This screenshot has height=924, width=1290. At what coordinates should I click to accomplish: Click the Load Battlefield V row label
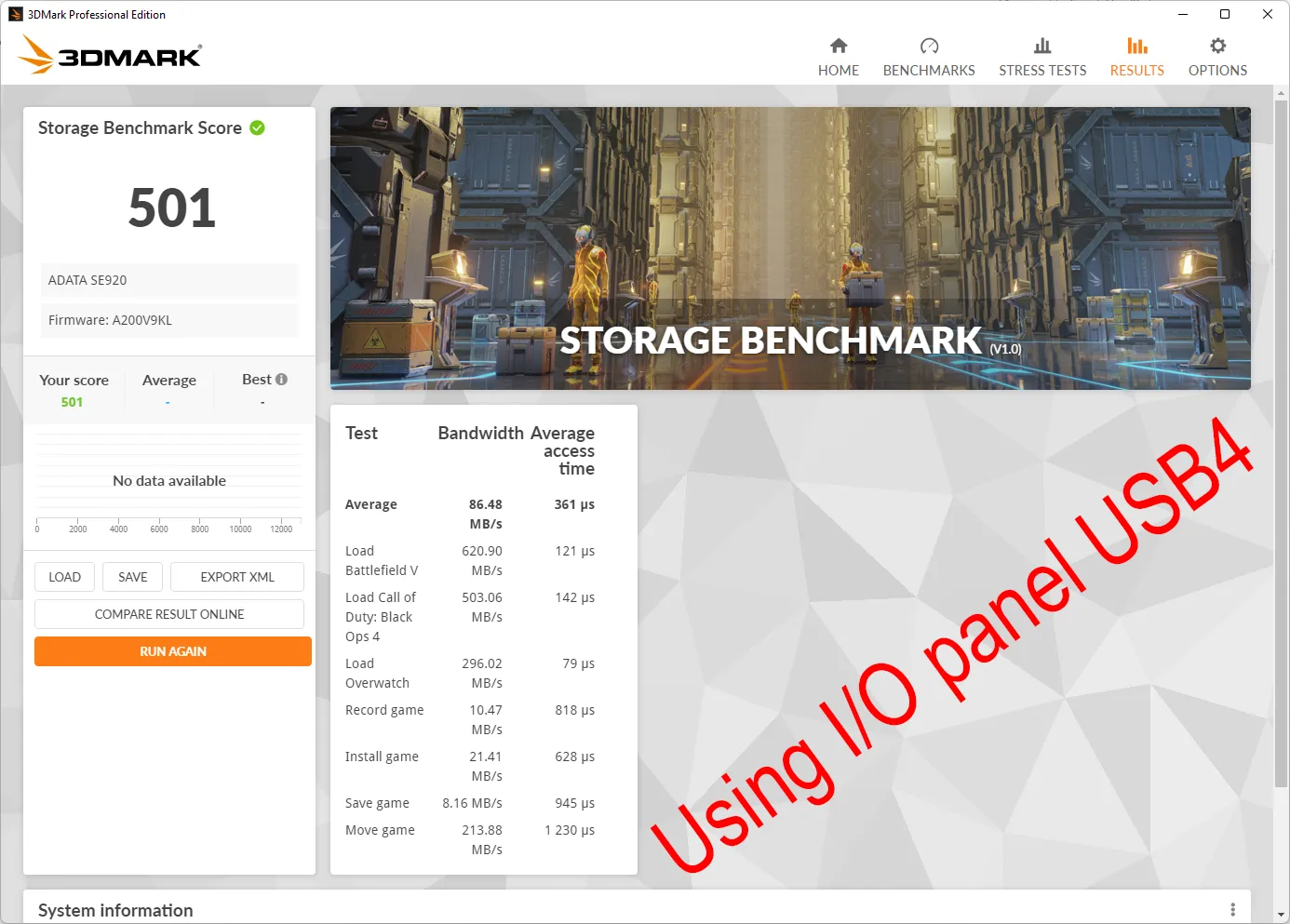[x=382, y=560]
